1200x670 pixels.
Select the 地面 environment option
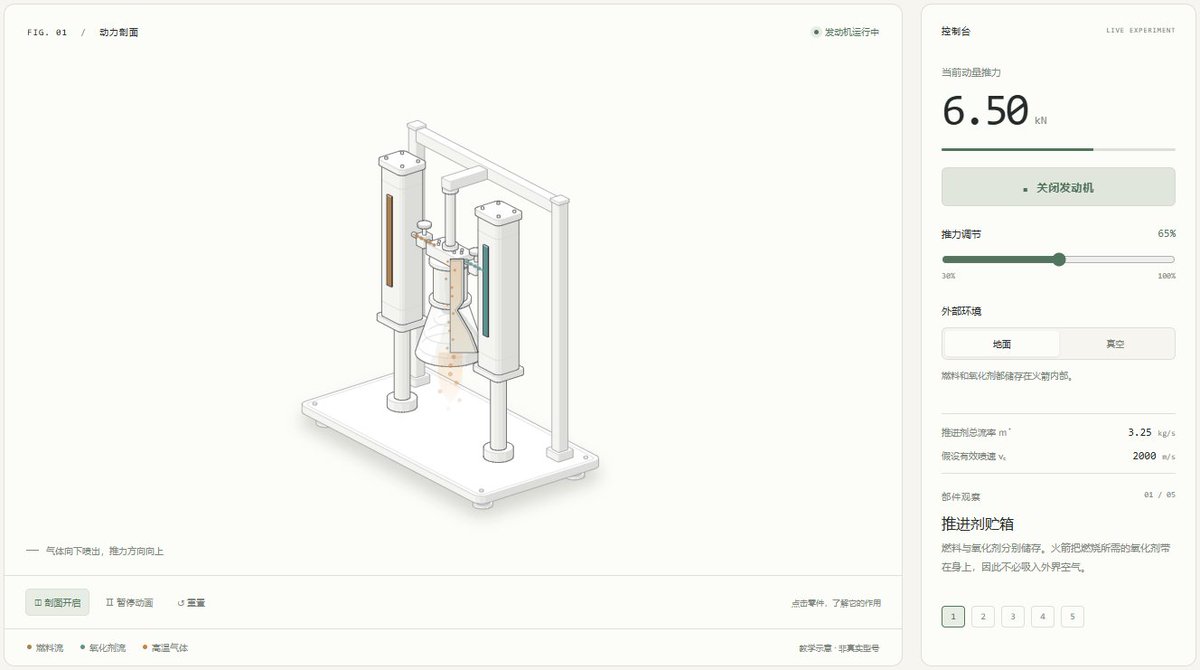(1001, 344)
